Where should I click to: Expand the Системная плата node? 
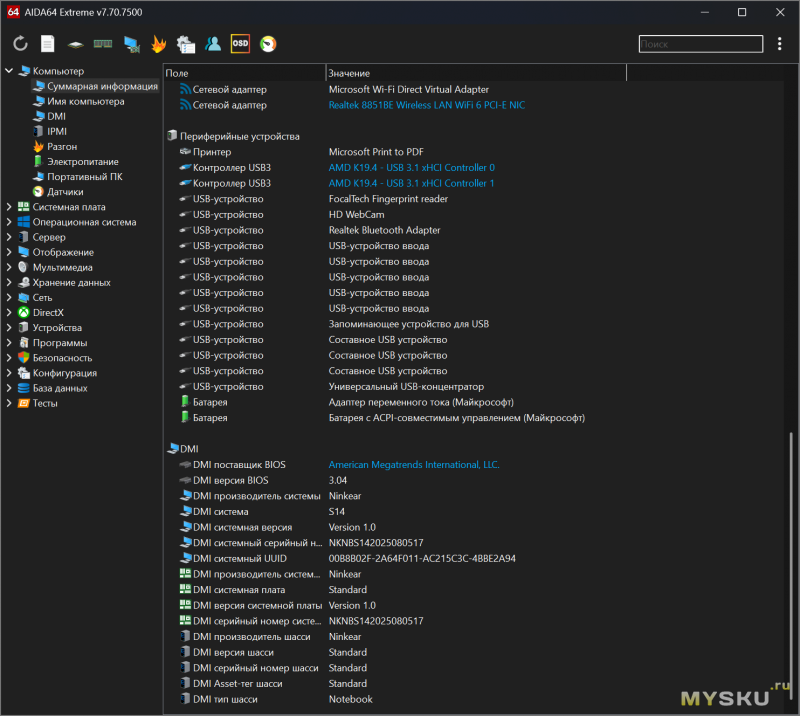tap(9, 207)
